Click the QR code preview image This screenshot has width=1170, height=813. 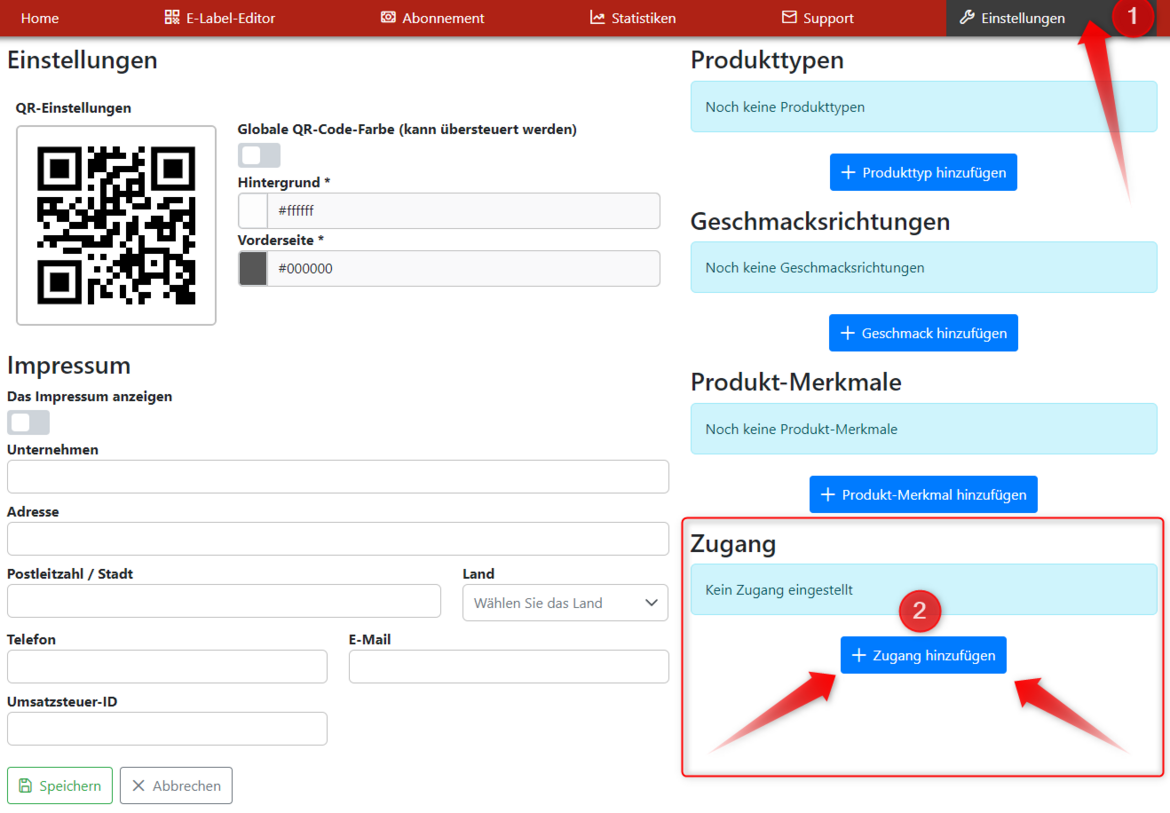(116, 225)
